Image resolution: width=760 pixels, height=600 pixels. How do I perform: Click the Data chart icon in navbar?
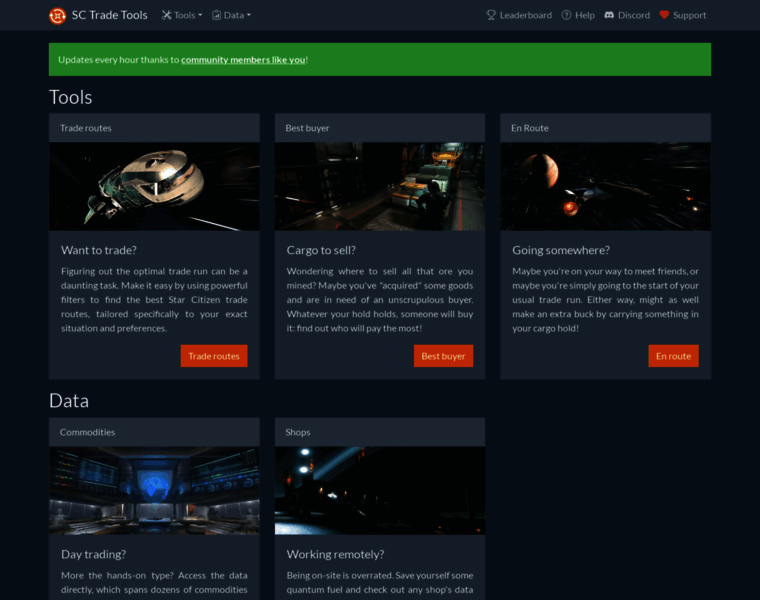[216, 15]
